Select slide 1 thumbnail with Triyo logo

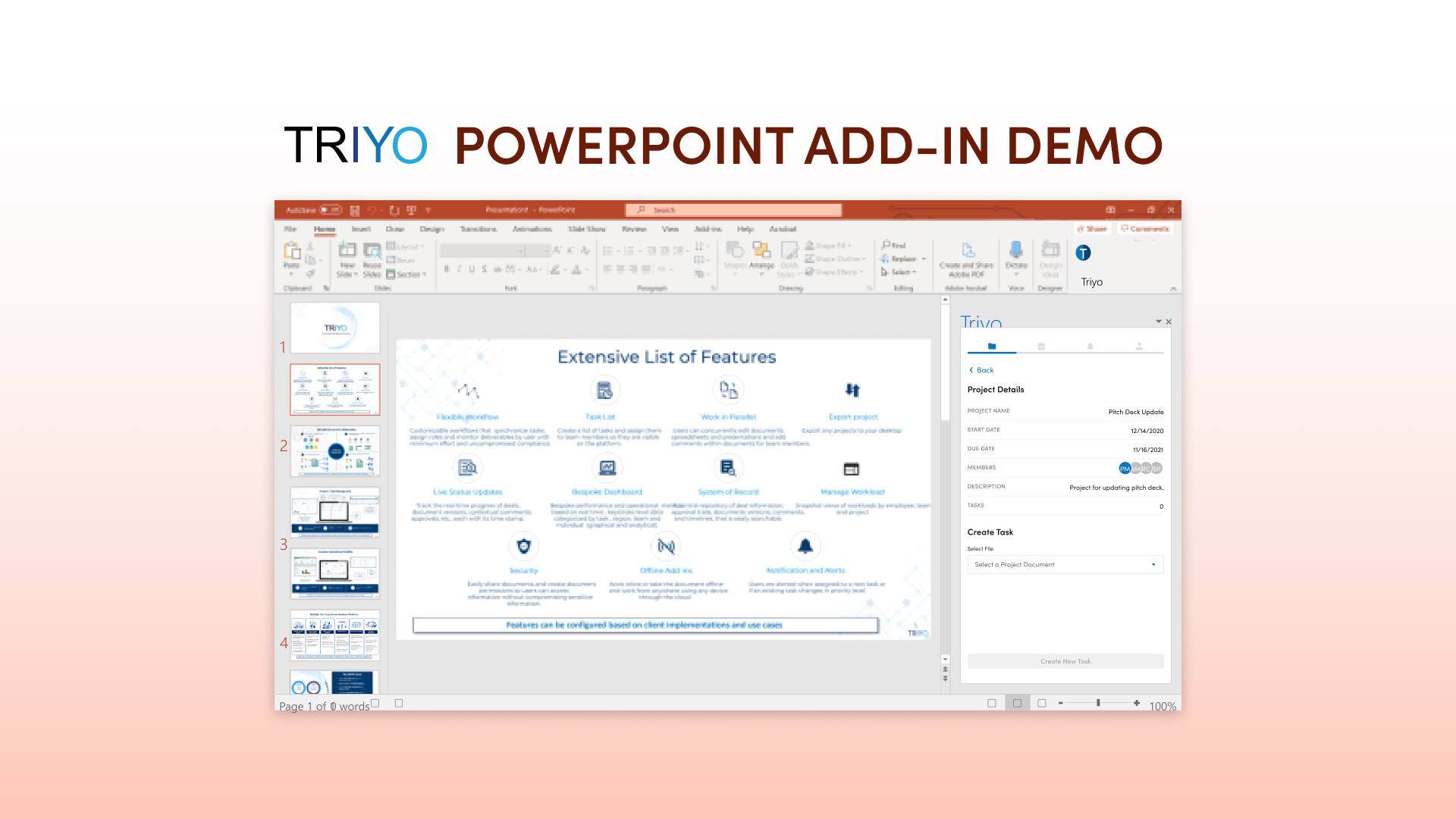click(335, 328)
